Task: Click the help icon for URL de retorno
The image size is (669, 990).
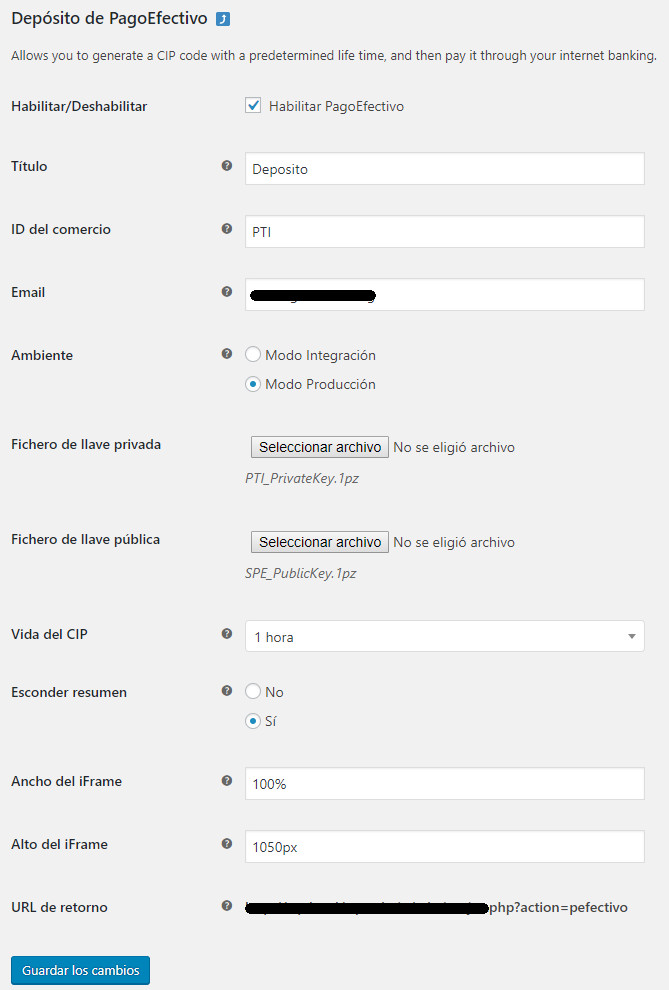Action: coord(227,906)
